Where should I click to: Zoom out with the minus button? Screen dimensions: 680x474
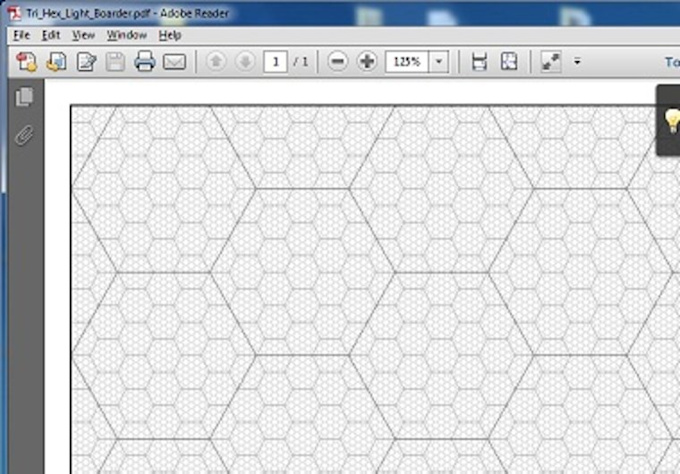tap(337, 62)
